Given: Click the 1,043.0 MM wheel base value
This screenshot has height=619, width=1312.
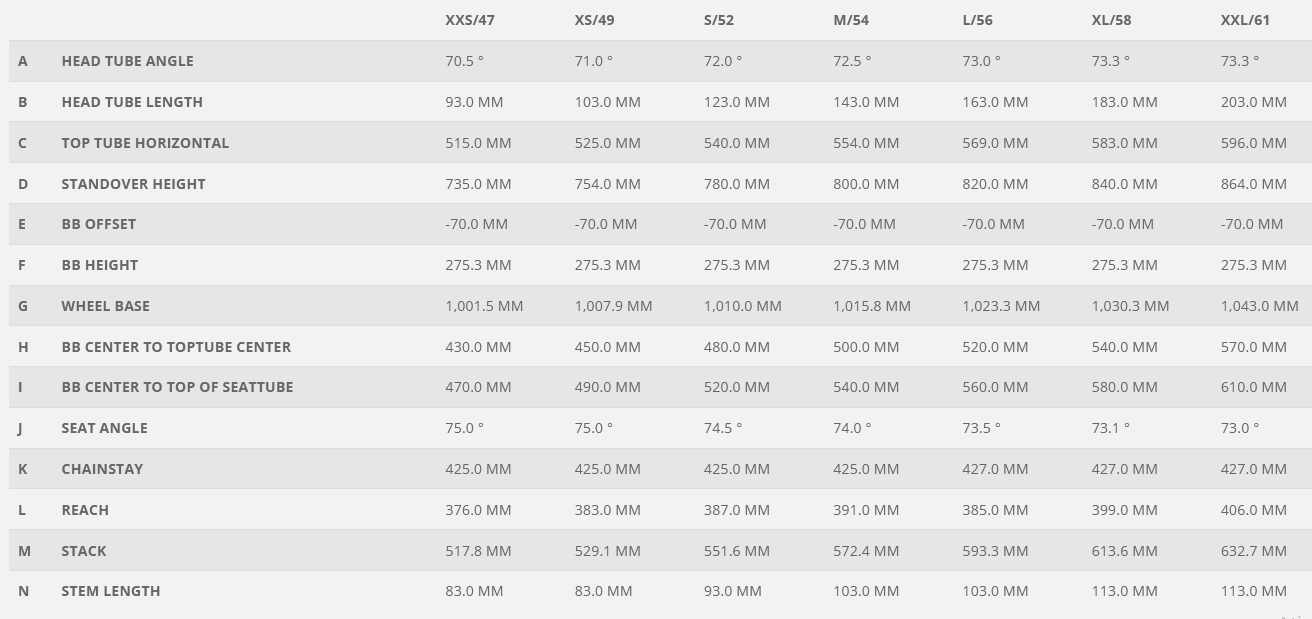Looking at the screenshot, I should pos(1259,306).
